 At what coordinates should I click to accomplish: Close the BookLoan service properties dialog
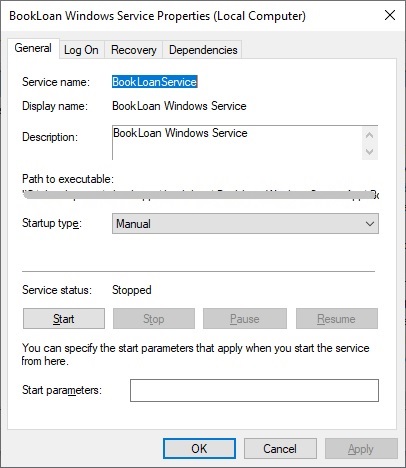click(390, 15)
